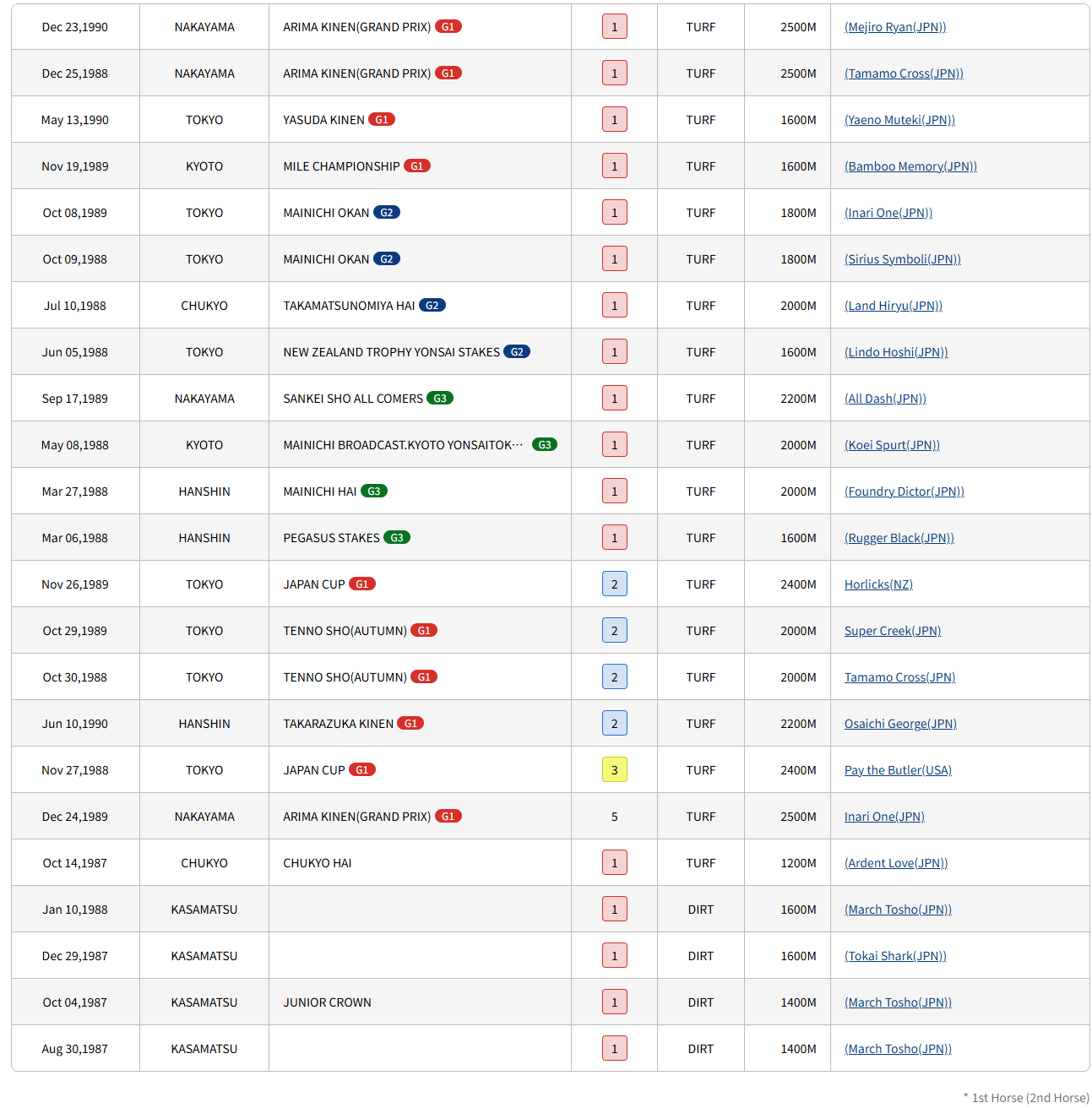Open Tamamo Cross link in Oct 30,1988 row
Screen dimensions: 1092x1108
point(899,677)
